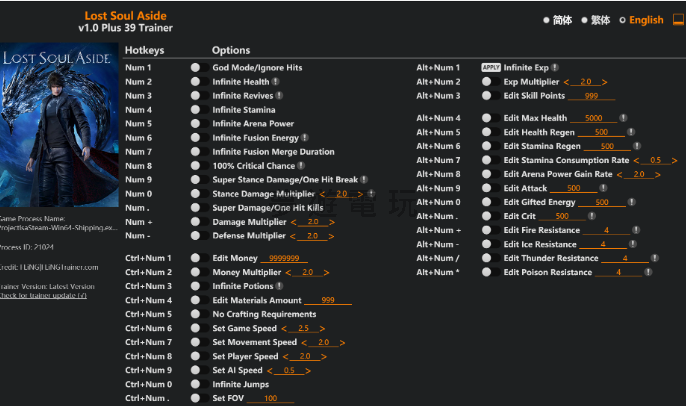Toggle the Edit Poison Resistance switch
The height and width of the screenshot is (406, 686).
pos(490,272)
